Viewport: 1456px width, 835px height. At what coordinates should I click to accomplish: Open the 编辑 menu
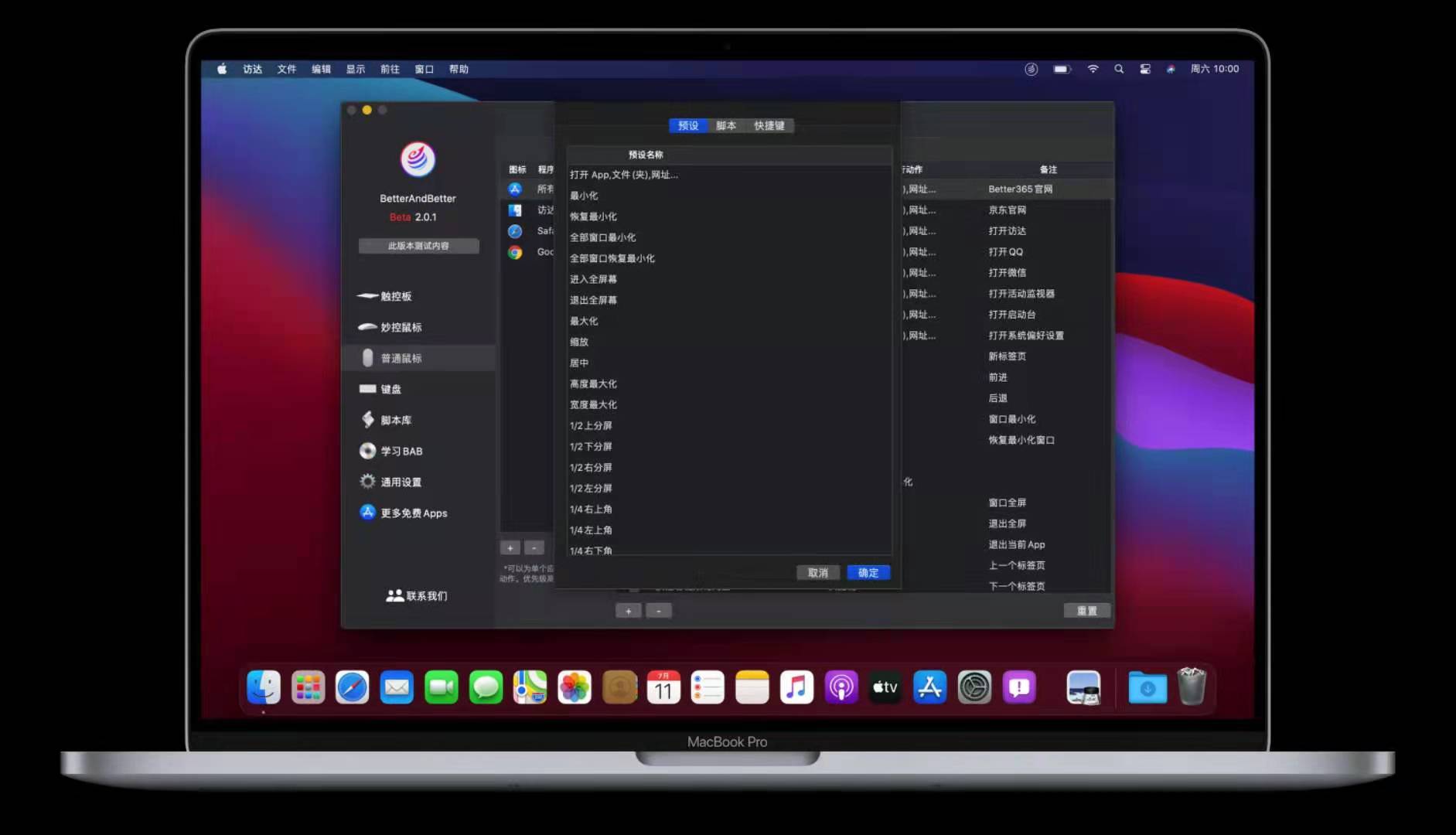click(321, 69)
